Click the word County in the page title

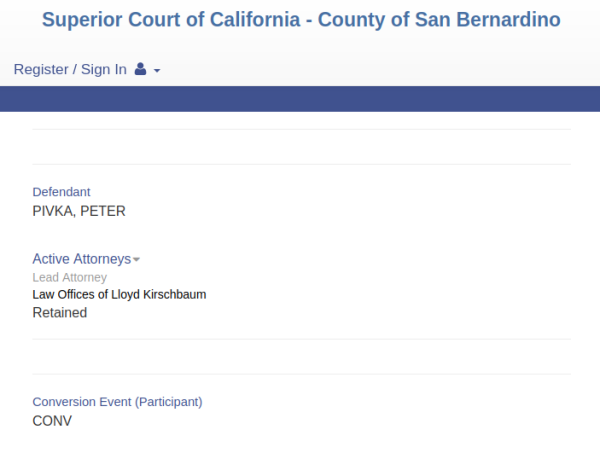click(351, 20)
